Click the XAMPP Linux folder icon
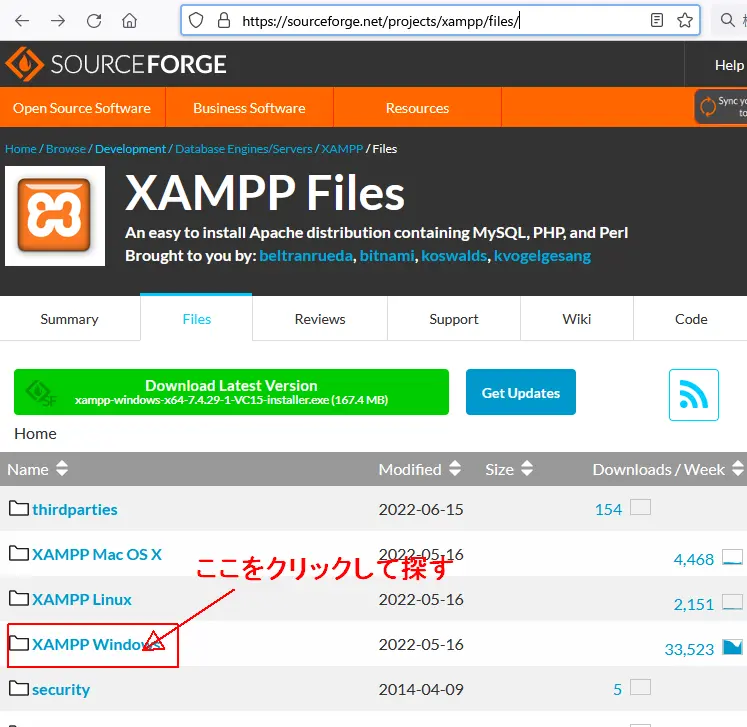The width and height of the screenshot is (747, 727). [x=19, y=598]
